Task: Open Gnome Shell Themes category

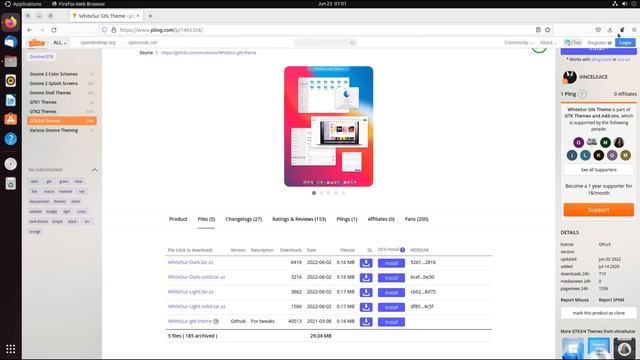Action: coord(50,93)
